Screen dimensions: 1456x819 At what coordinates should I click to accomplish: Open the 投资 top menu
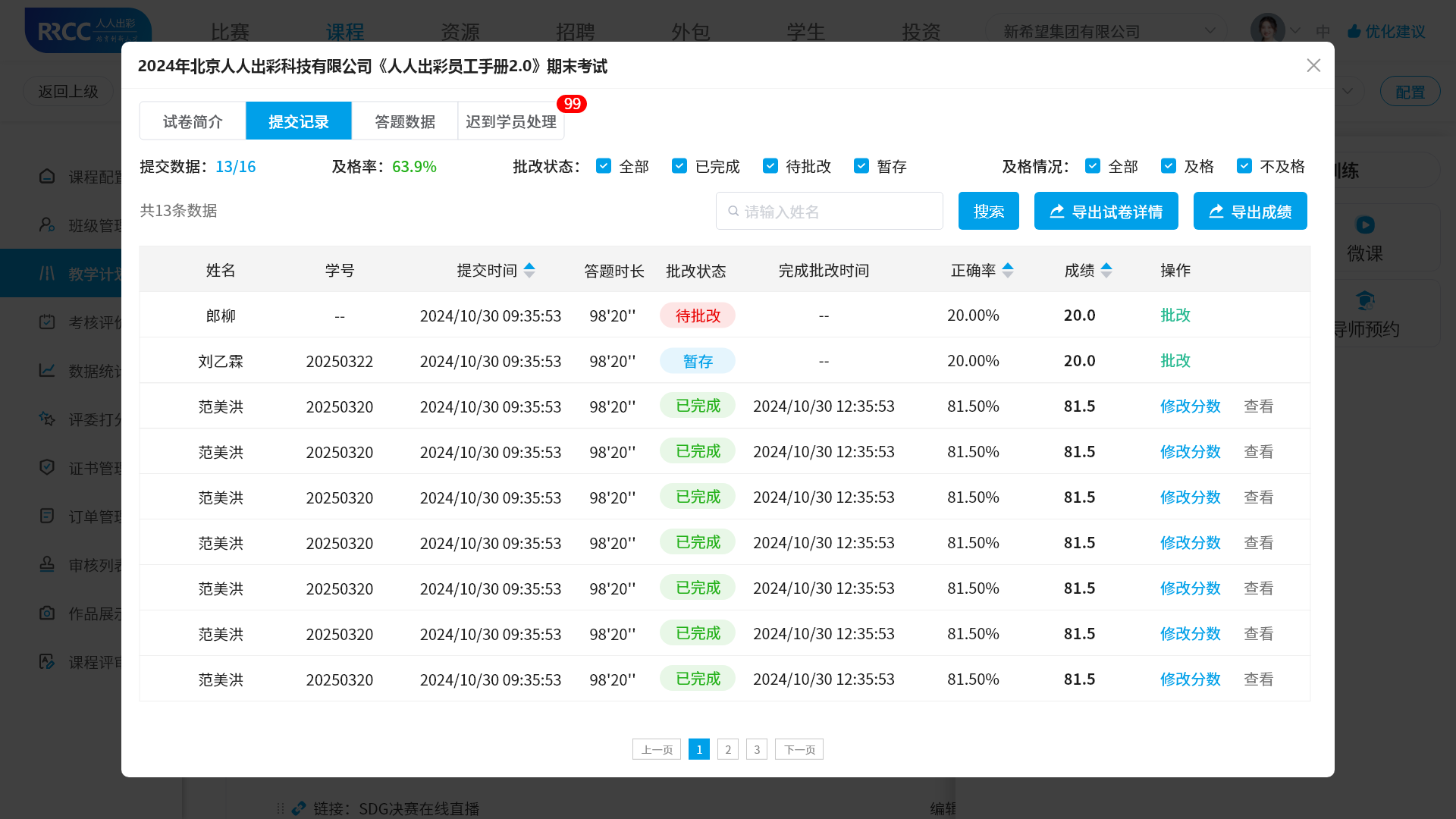click(921, 32)
